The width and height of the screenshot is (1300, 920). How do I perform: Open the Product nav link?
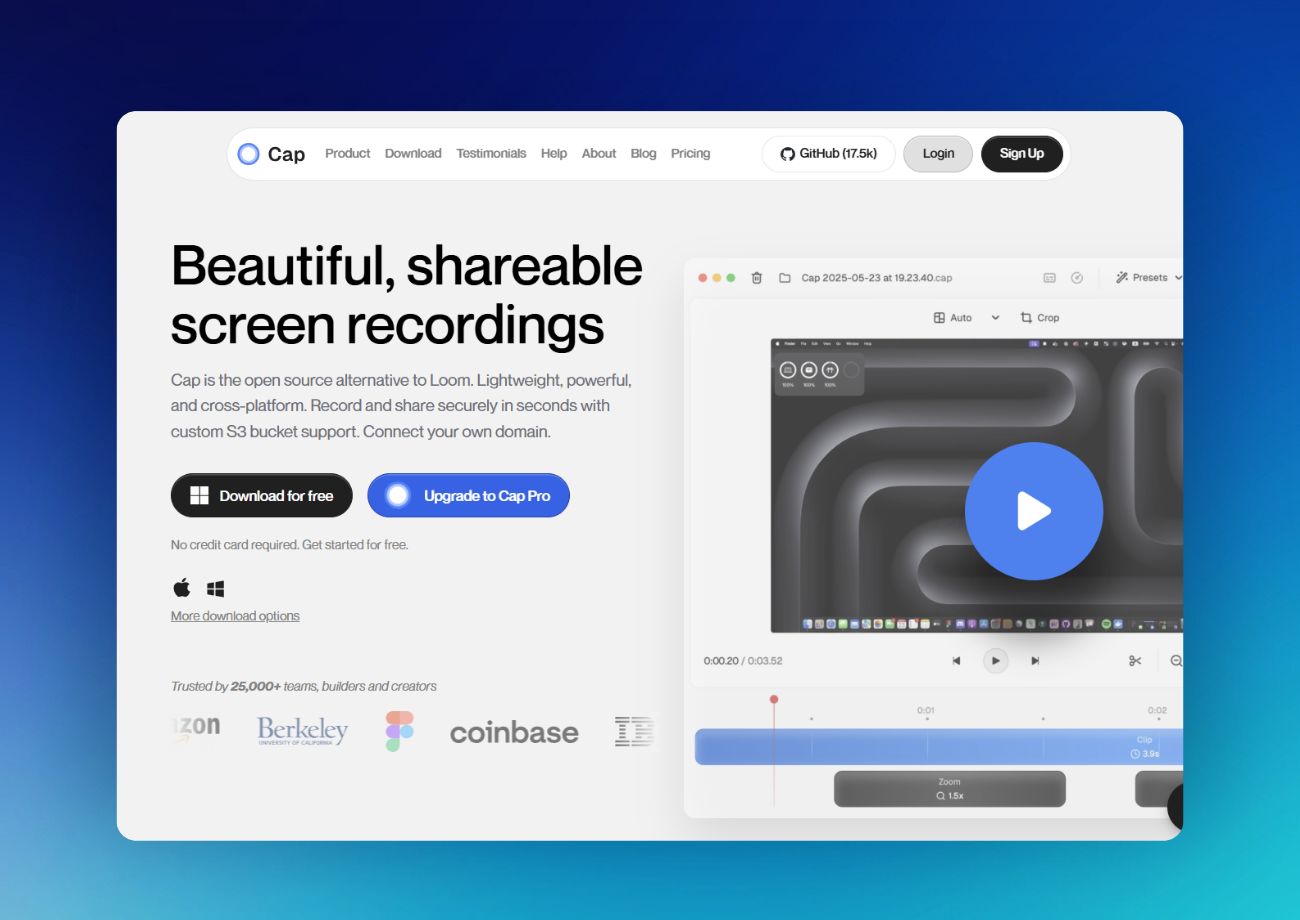point(348,153)
